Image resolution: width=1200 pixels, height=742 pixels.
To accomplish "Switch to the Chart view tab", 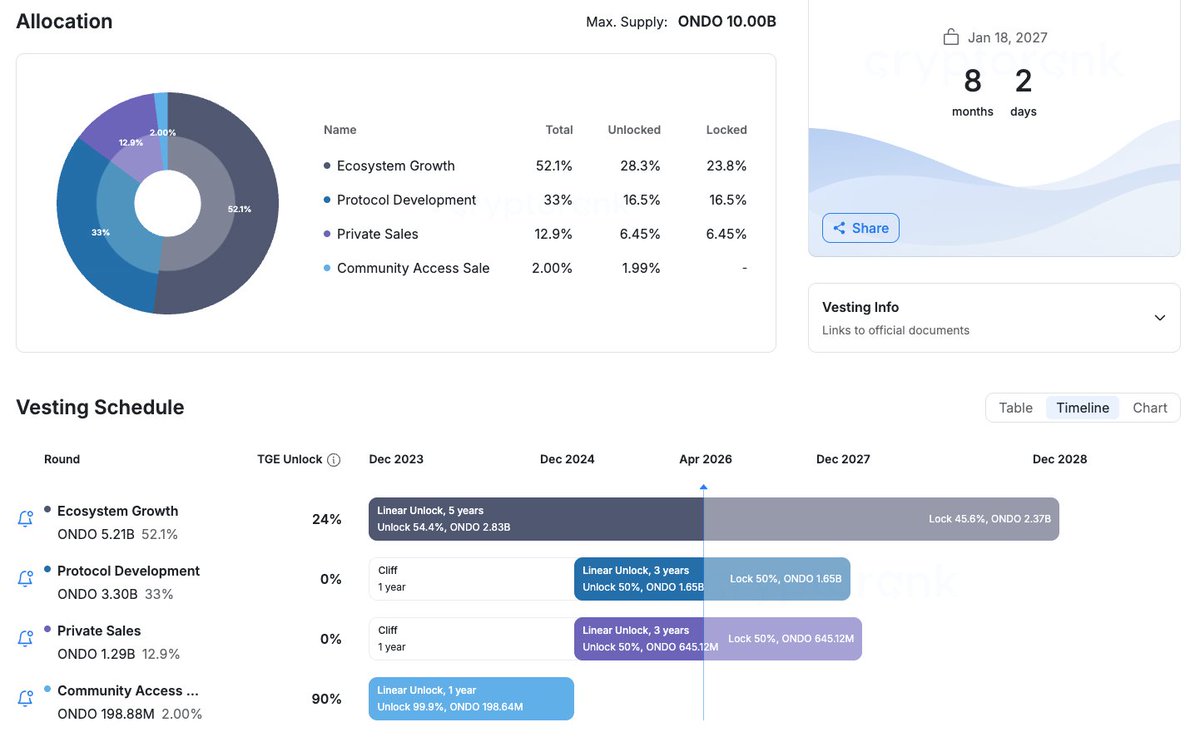I will pyautogui.click(x=1150, y=408).
